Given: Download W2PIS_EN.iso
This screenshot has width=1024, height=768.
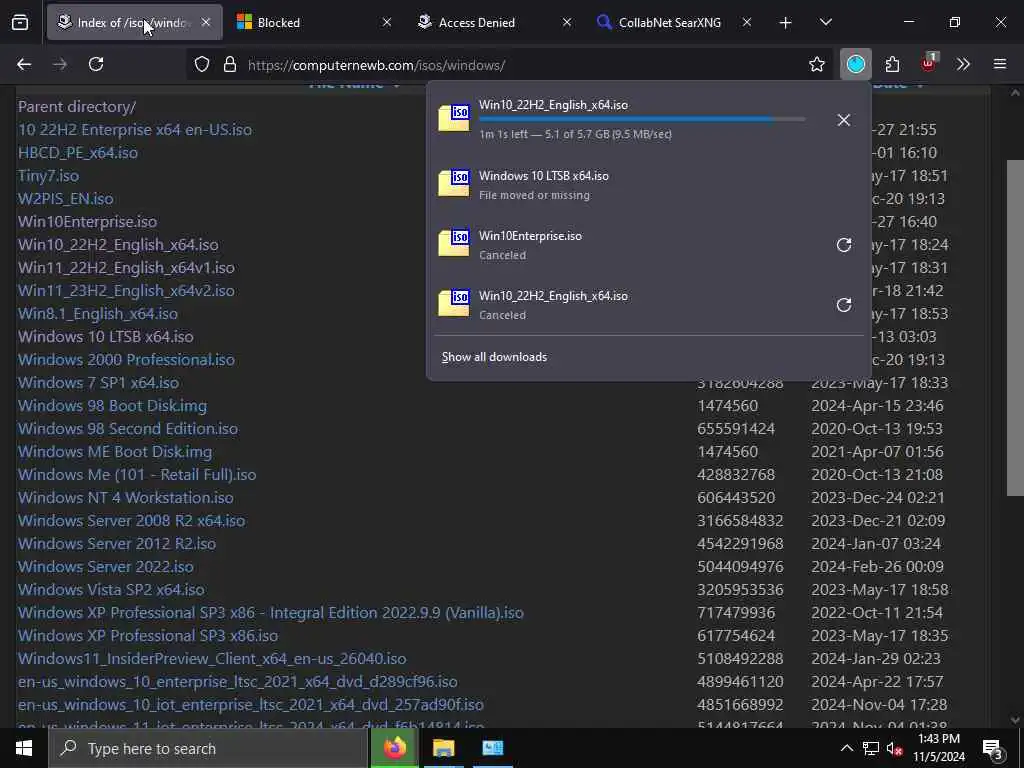Looking at the screenshot, I should tap(65, 199).
